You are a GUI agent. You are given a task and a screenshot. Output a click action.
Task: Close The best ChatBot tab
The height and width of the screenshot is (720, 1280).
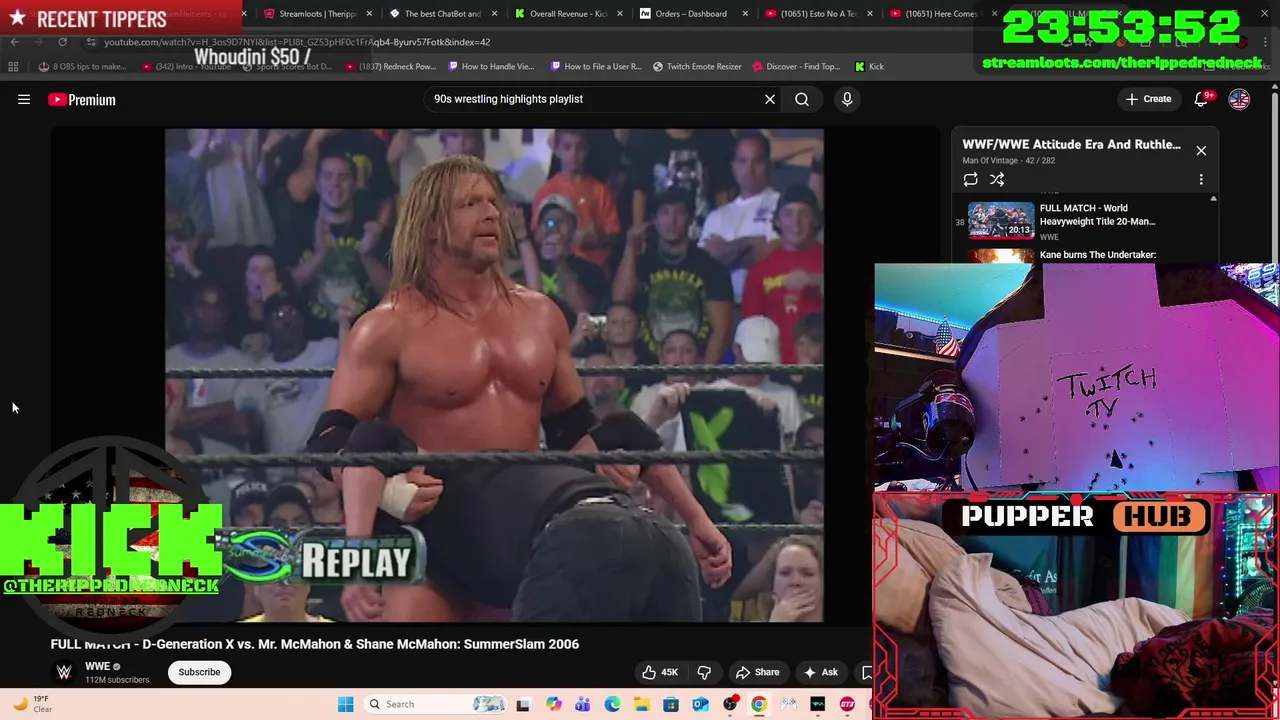point(495,14)
